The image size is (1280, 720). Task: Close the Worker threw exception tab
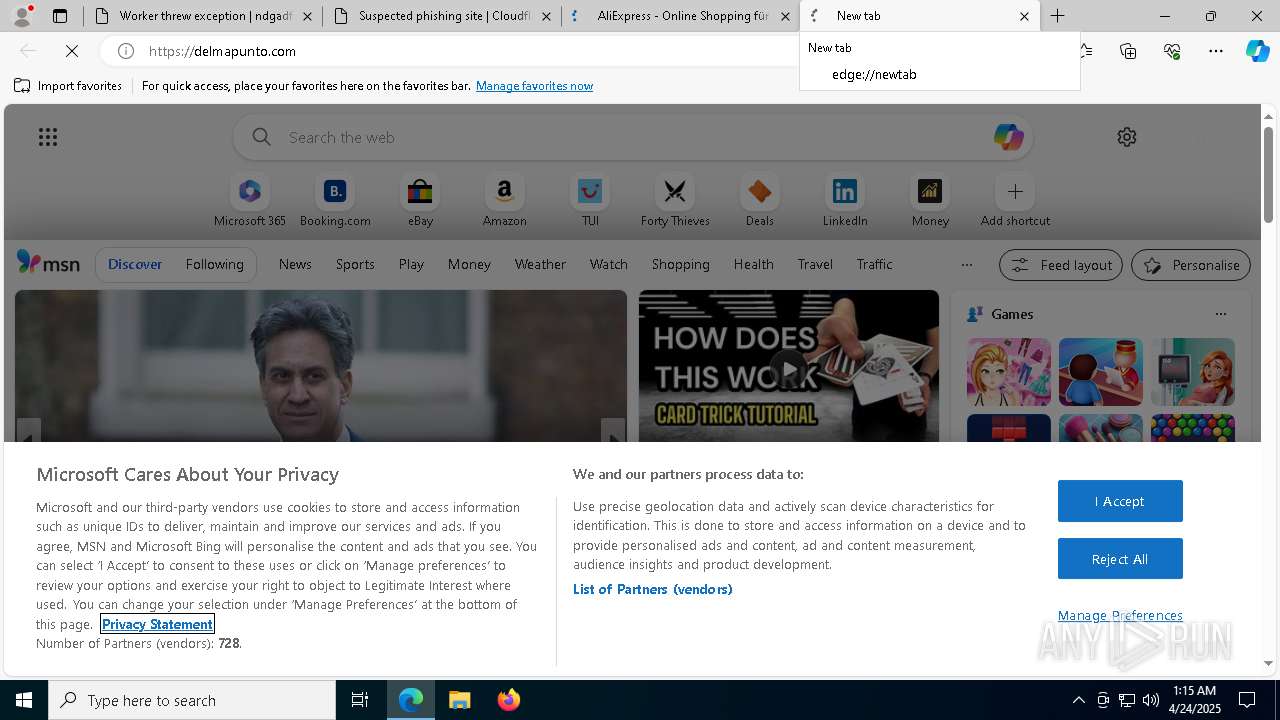(x=307, y=16)
